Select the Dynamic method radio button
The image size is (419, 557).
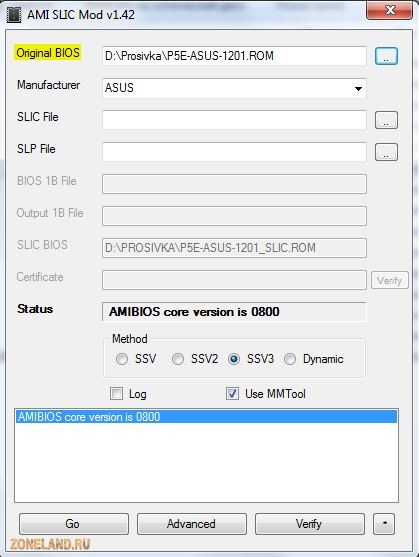pyautogui.click(x=290, y=359)
